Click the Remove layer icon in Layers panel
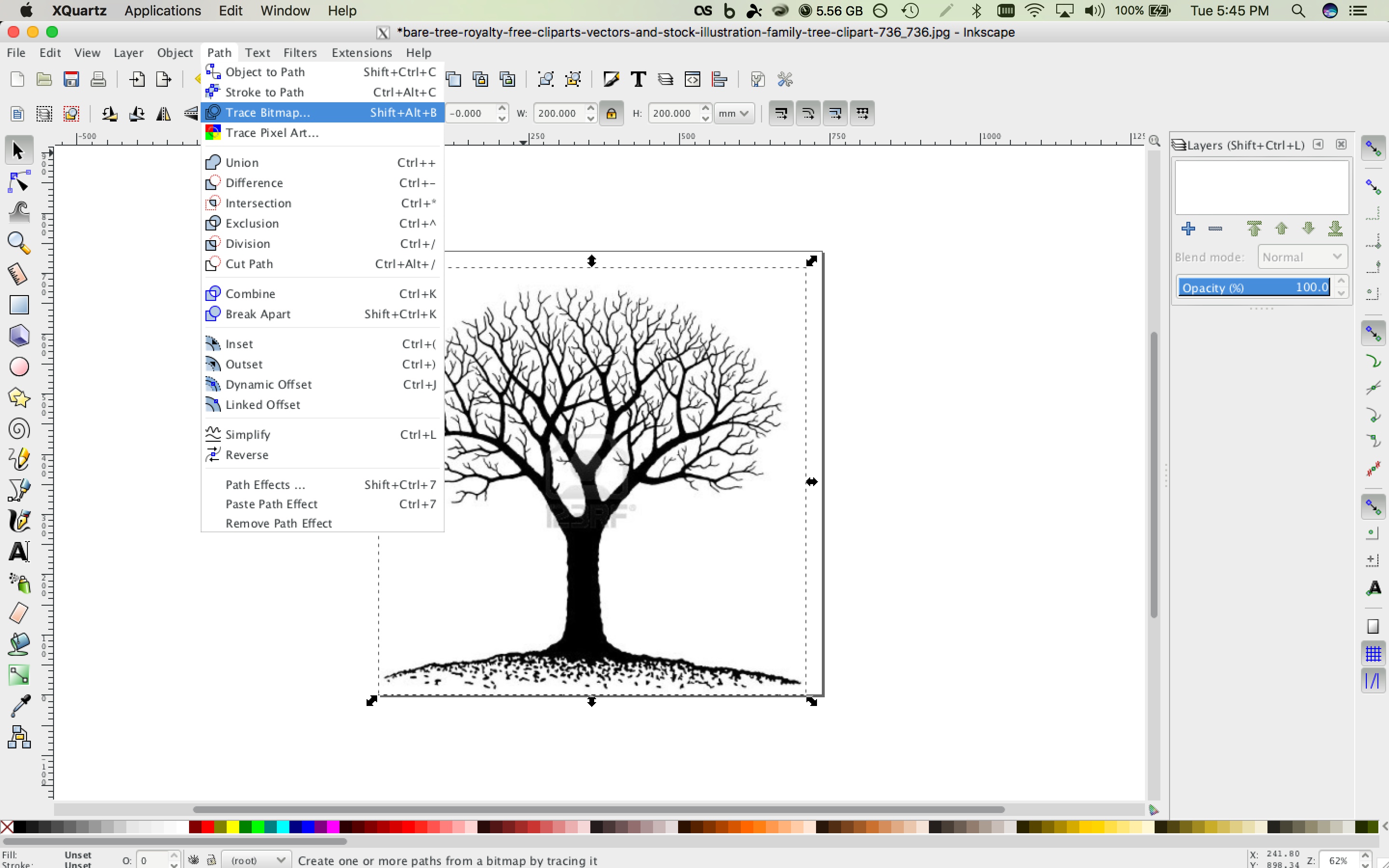The width and height of the screenshot is (1389, 868). pyautogui.click(x=1215, y=229)
